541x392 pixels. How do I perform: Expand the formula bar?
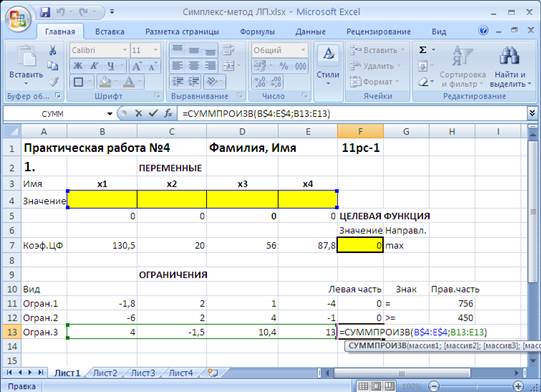coord(532,113)
